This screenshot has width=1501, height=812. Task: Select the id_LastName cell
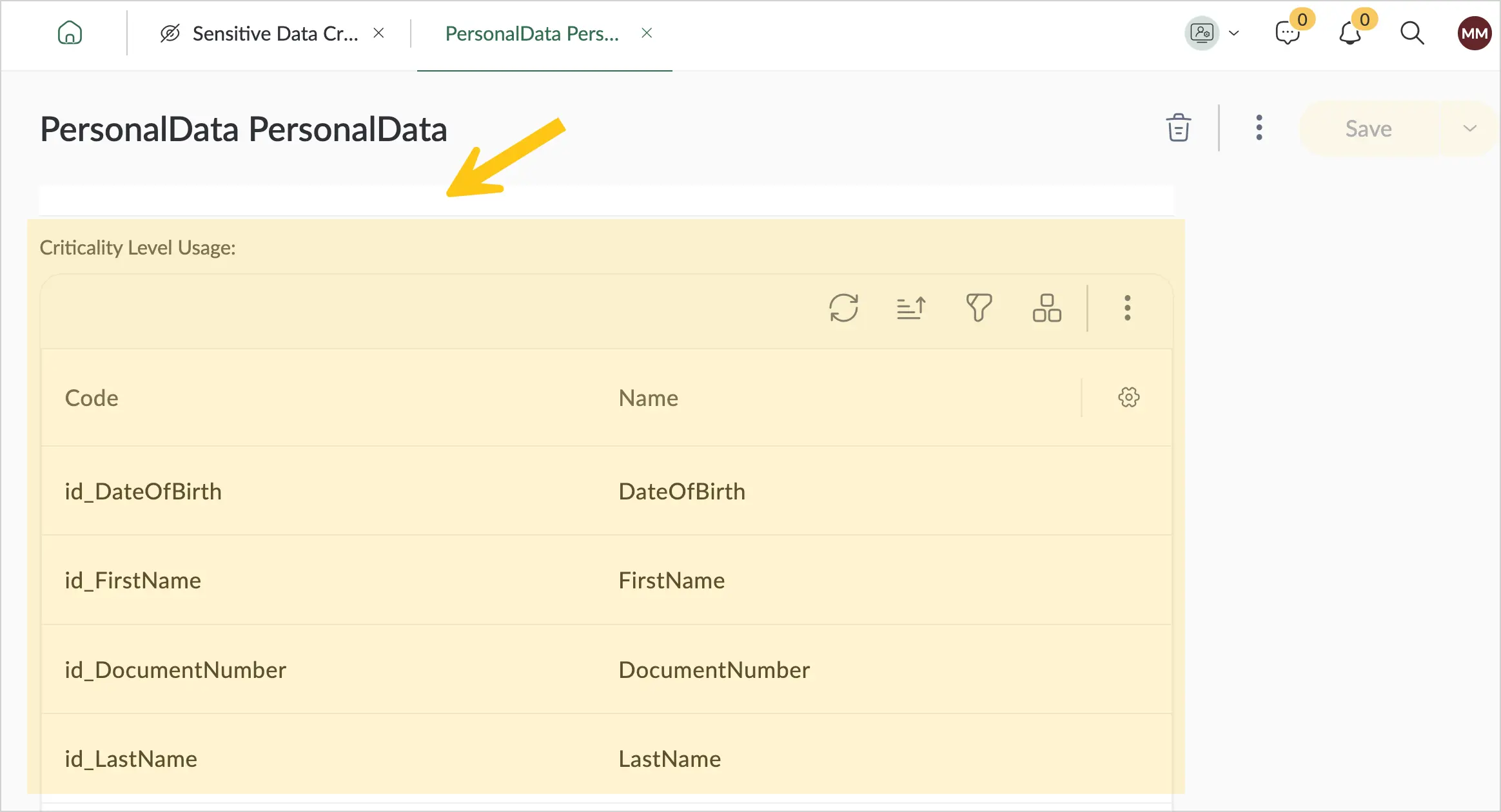pos(131,759)
